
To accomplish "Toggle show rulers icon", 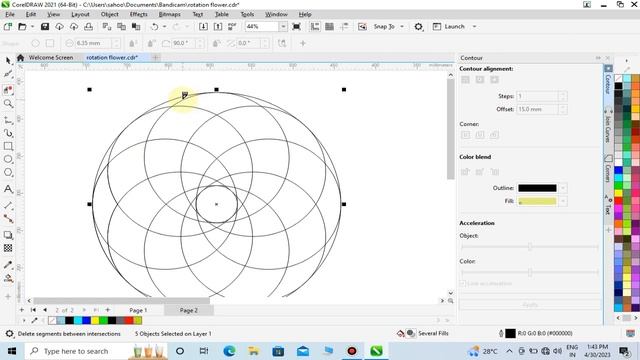I will pyautogui.click(x=315, y=27).
